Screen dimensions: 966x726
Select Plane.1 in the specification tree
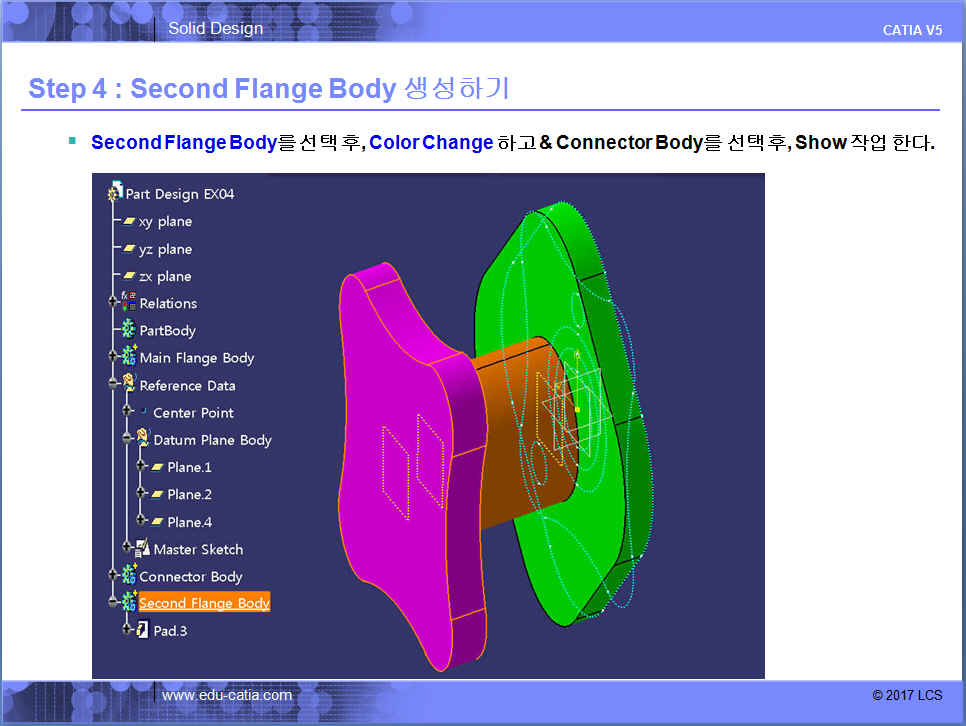point(189,467)
